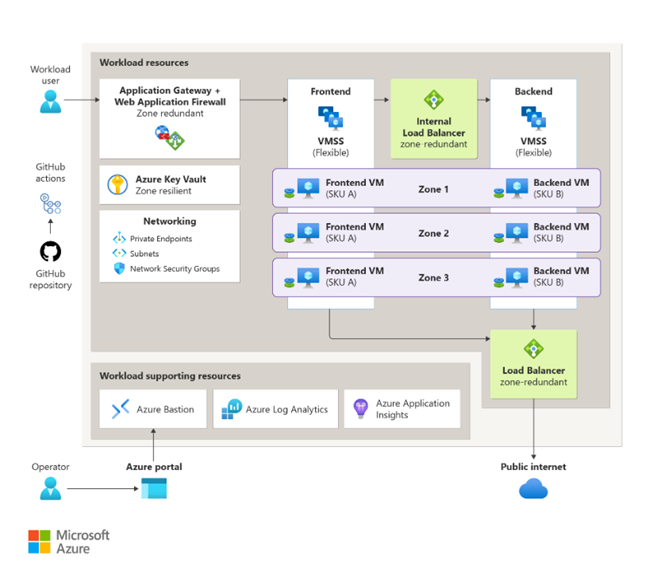This screenshot has height=578, width=661.
Task: Click the Azure Key Vault label
Action: point(171,179)
